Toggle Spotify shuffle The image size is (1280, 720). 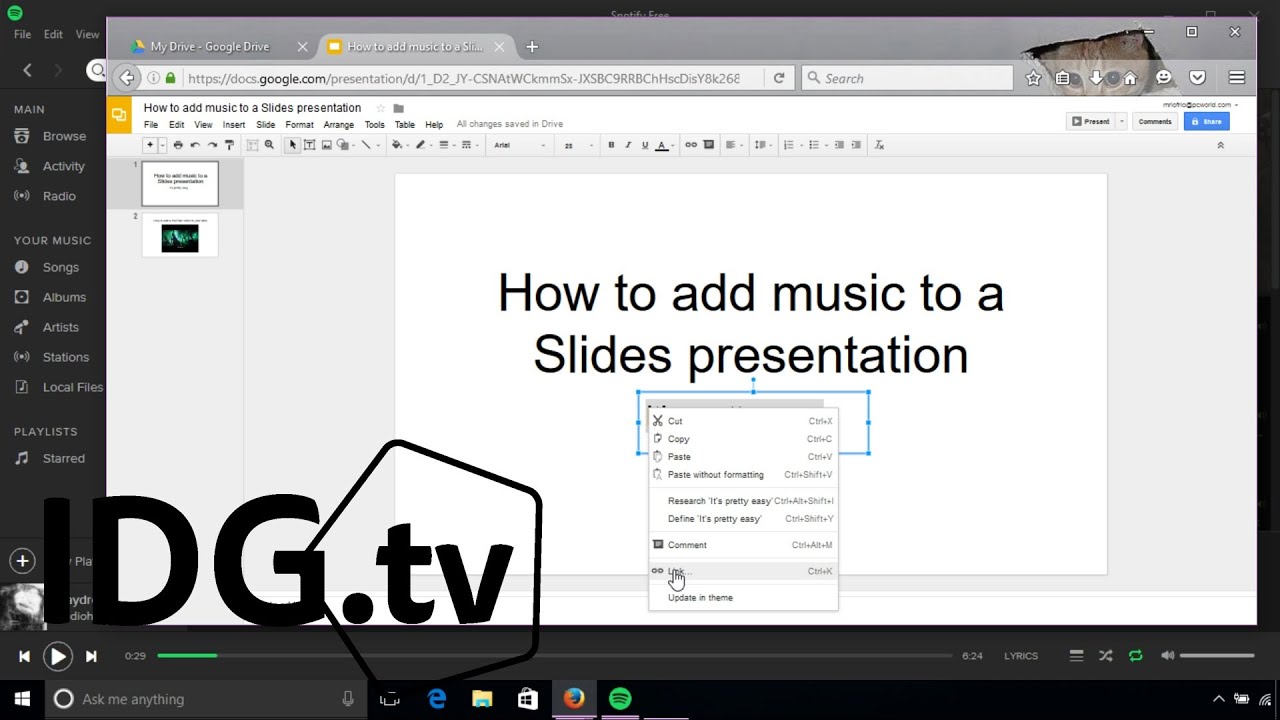[x=1105, y=656]
